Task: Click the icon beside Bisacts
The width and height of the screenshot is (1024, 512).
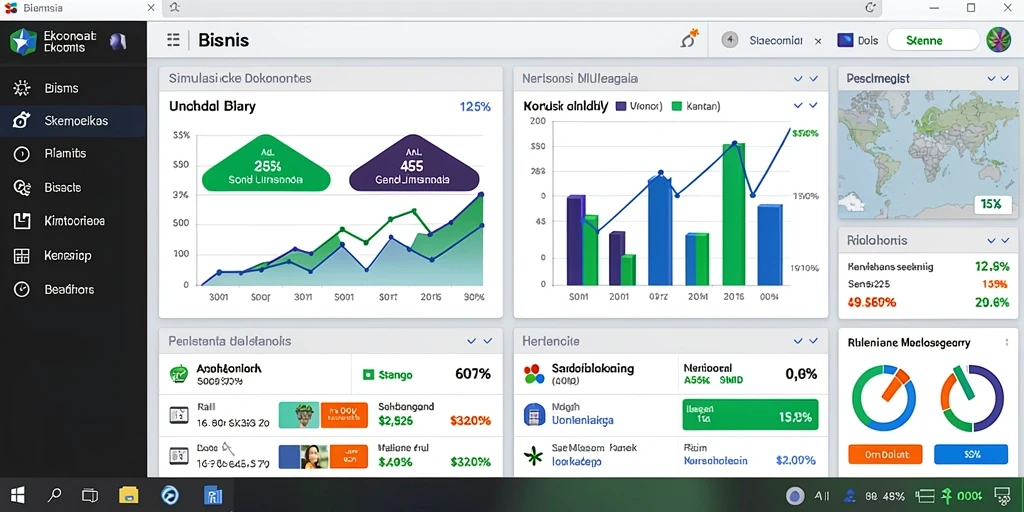Action: pos(22,187)
